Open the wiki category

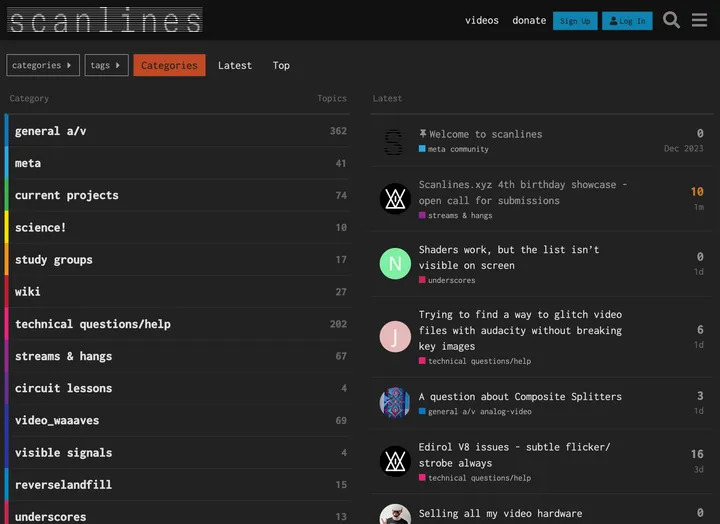pos(28,292)
